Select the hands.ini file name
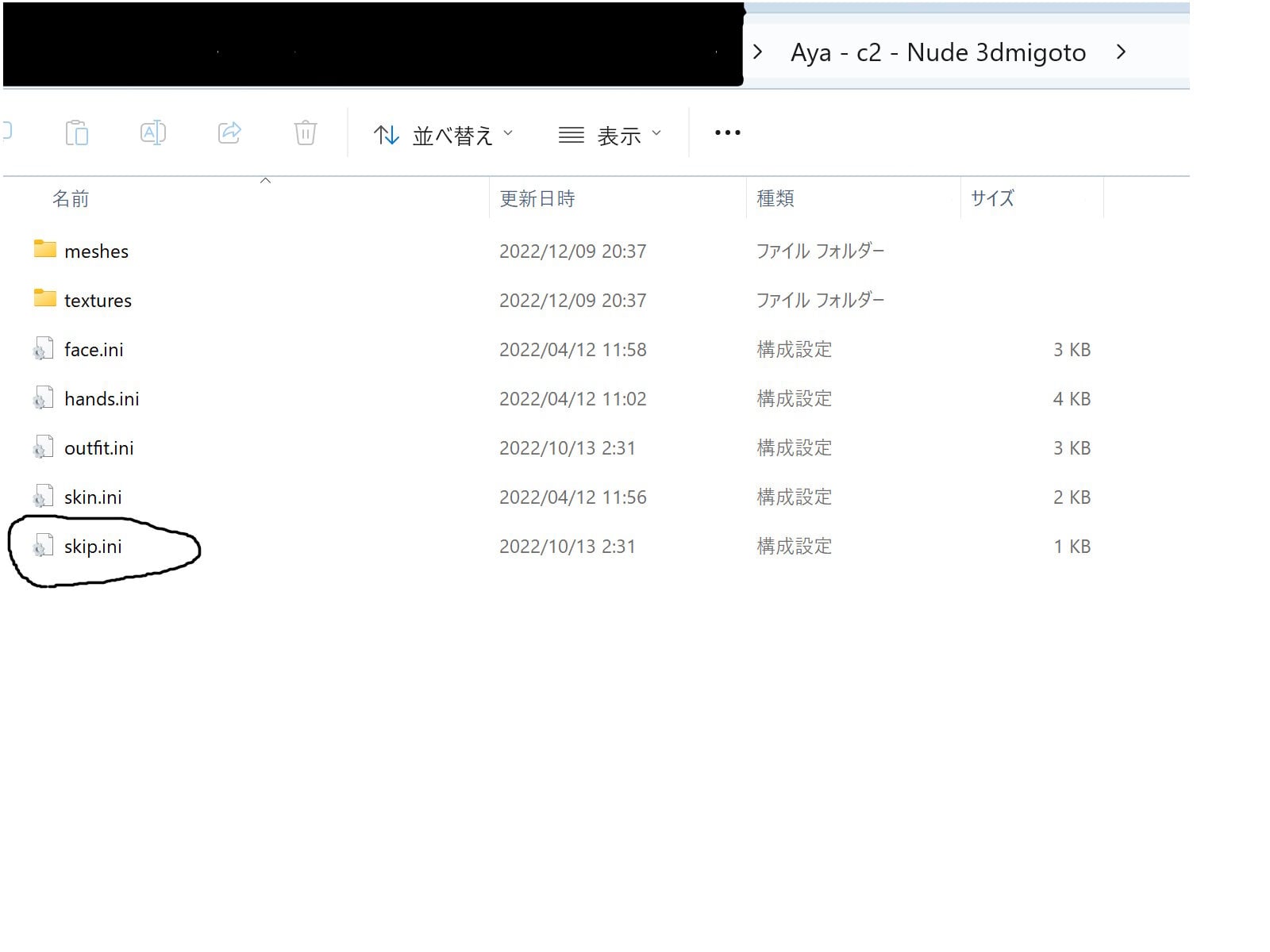 (x=102, y=399)
